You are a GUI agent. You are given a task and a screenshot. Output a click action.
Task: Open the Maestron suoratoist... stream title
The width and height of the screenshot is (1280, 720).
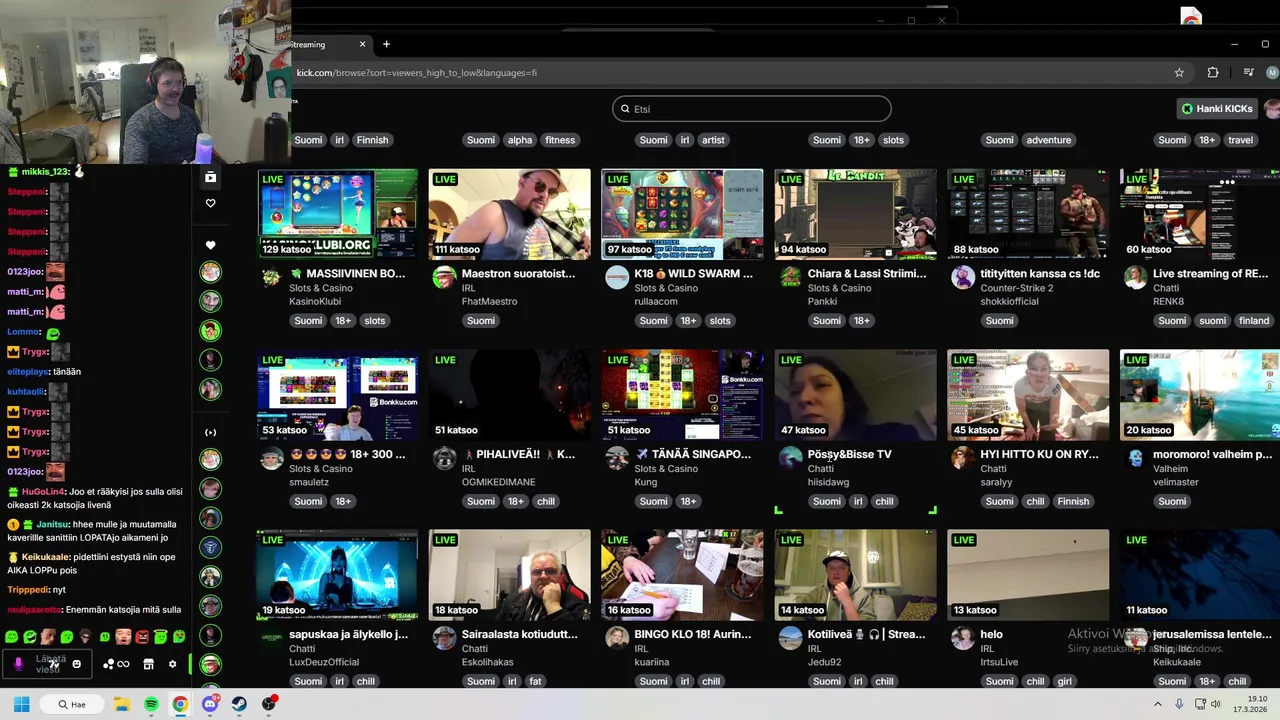(518, 273)
